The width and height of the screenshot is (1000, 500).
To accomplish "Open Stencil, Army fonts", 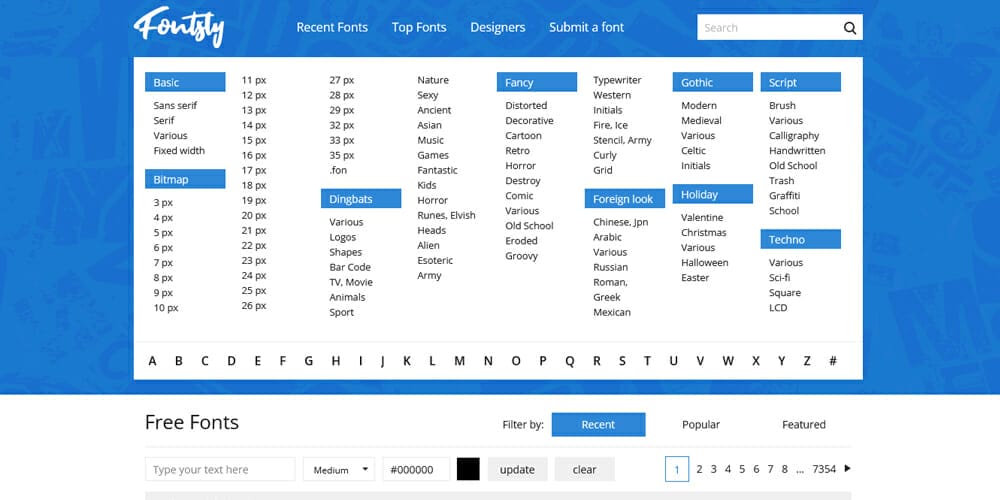I will (622, 140).
